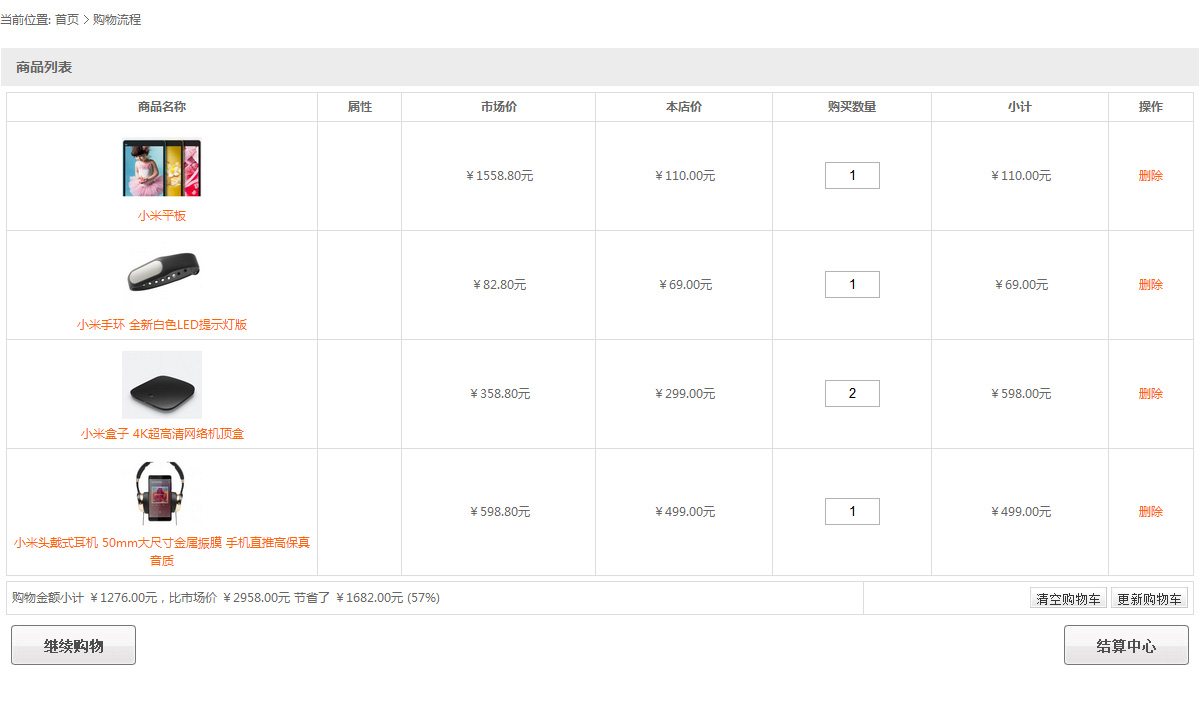
Task: Click market price ￥82.80元
Action: point(499,285)
